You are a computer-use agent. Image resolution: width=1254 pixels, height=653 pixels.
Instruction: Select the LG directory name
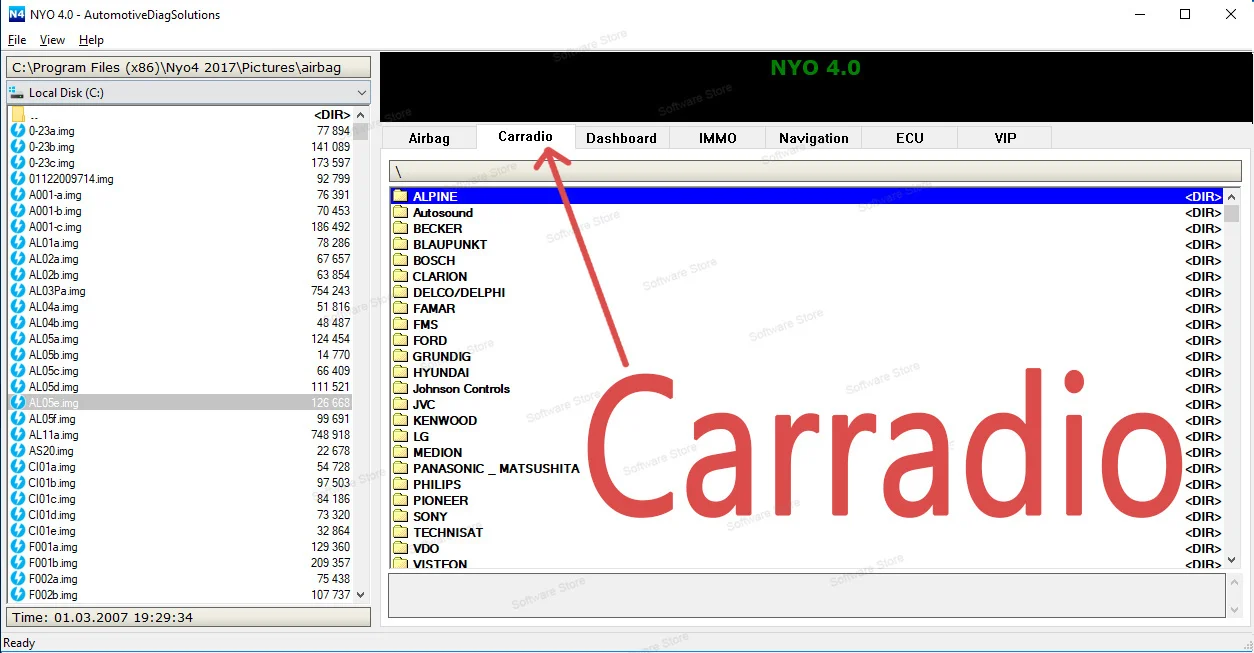pos(421,437)
